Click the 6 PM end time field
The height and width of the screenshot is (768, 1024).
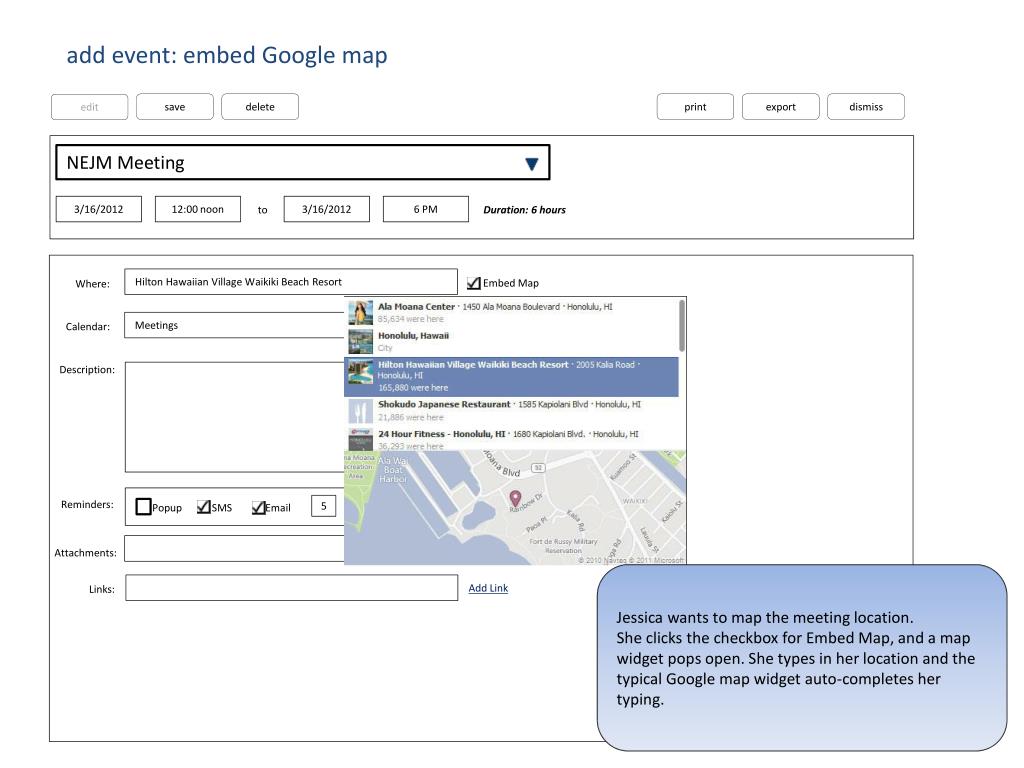pos(426,209)
